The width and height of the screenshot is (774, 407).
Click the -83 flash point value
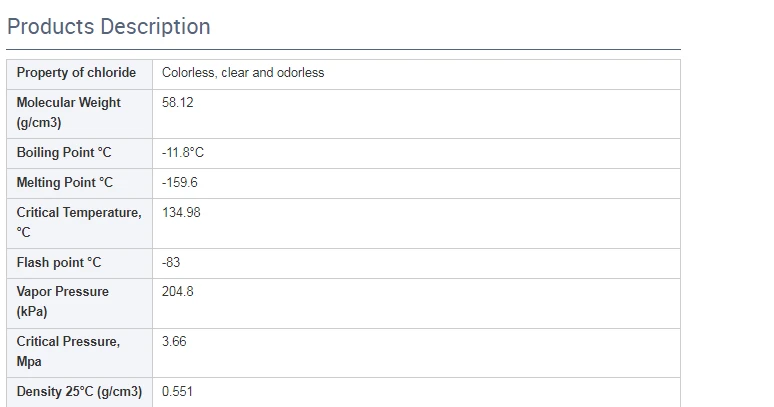(x=171, y=262)
